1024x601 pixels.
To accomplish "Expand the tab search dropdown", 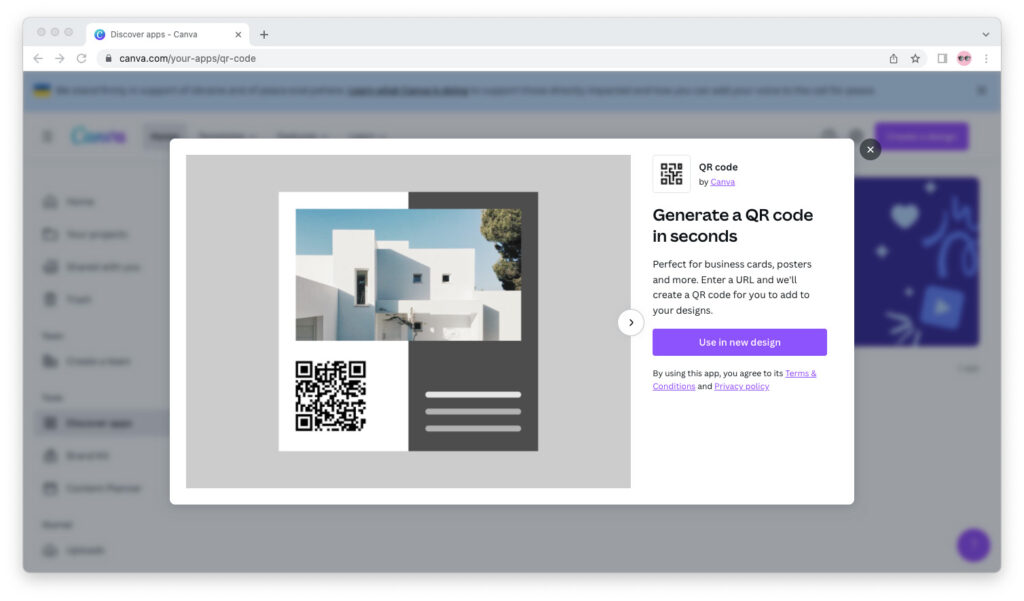I will tap(985, 35).
